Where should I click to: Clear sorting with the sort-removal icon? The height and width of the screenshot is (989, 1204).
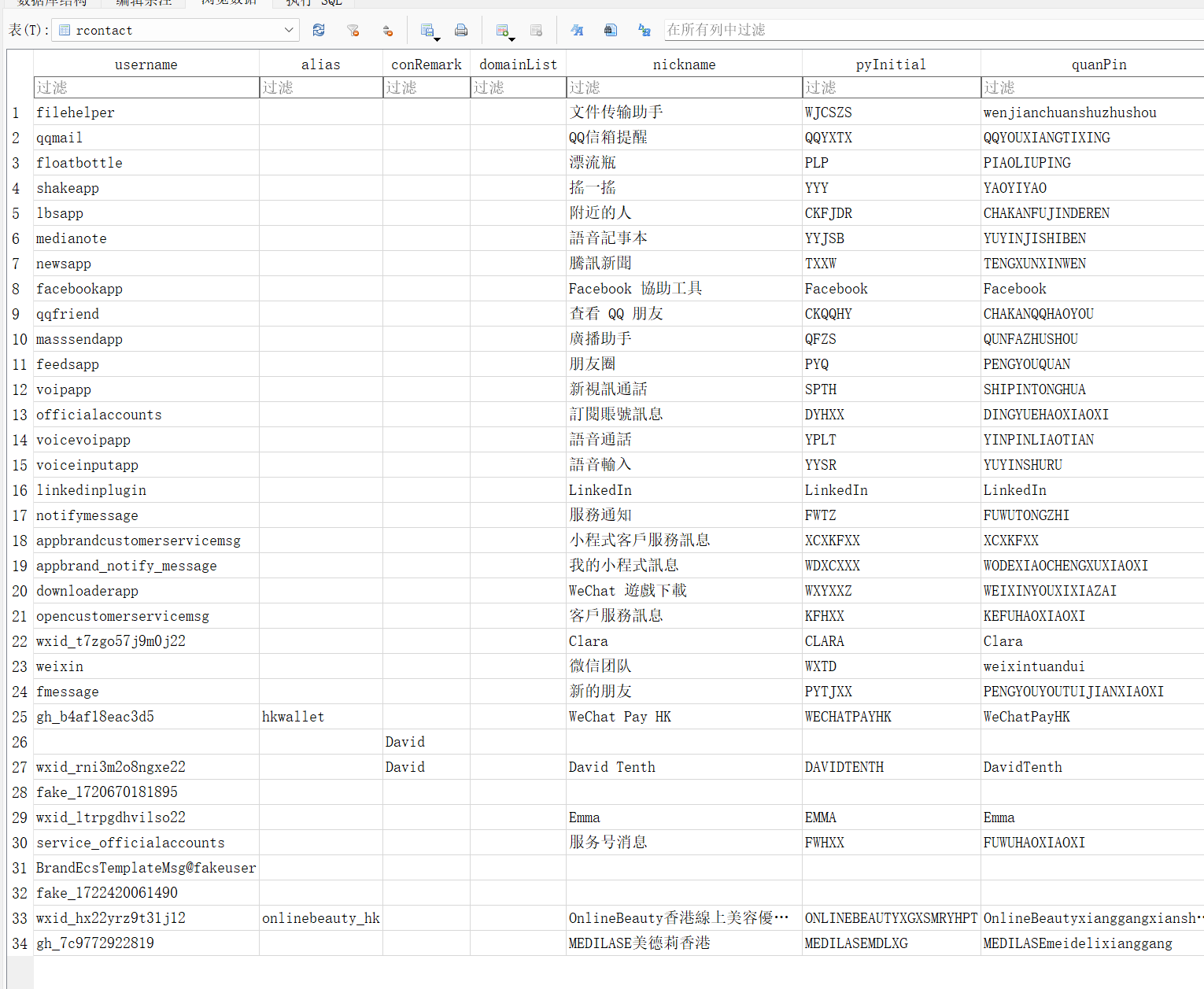coord(387,31)
